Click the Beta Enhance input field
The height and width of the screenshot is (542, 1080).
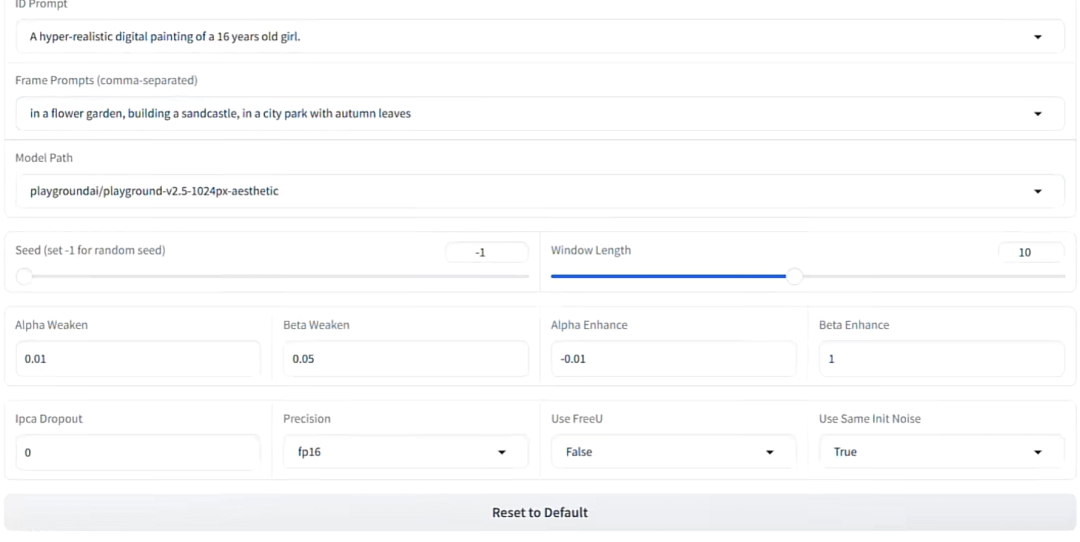pyautogui.click(x=942, y=359)
